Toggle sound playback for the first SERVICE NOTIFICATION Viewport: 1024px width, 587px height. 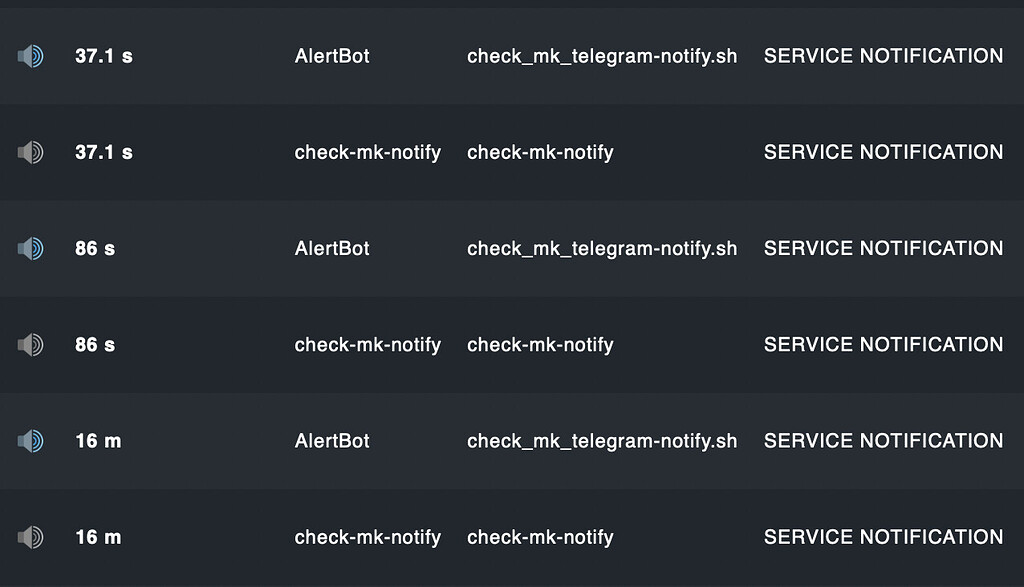click(x=31, y=57)
